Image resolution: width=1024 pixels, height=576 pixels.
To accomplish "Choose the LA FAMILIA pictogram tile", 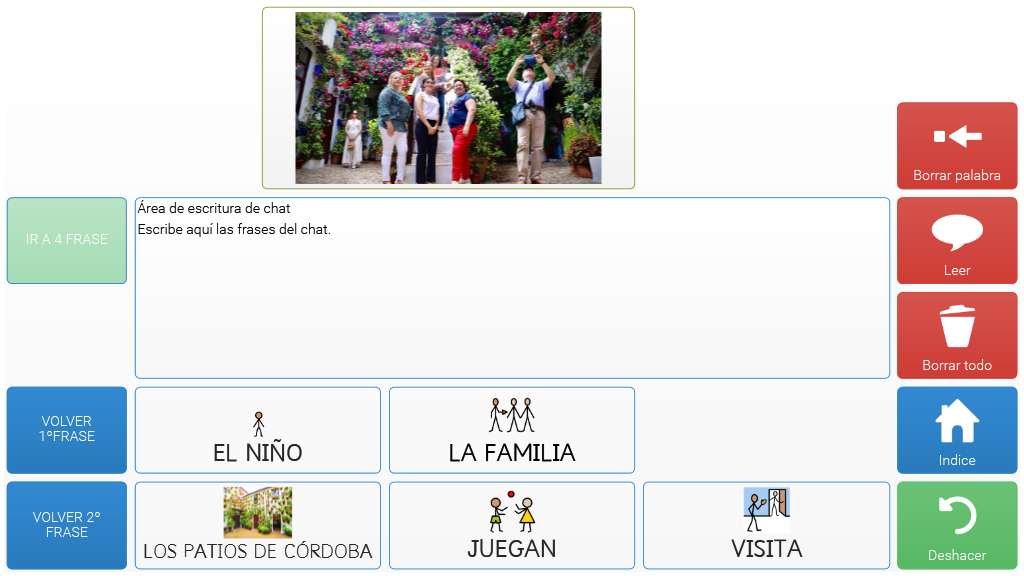I will pyautogui.click(x=512, y=430).
